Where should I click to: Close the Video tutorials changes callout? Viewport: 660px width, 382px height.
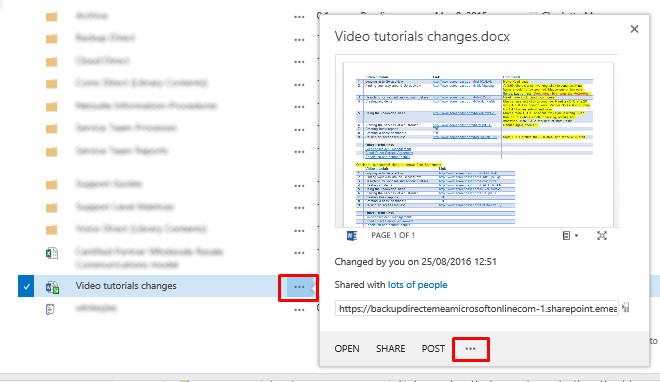pyautogui.click(x=634, y=29)
